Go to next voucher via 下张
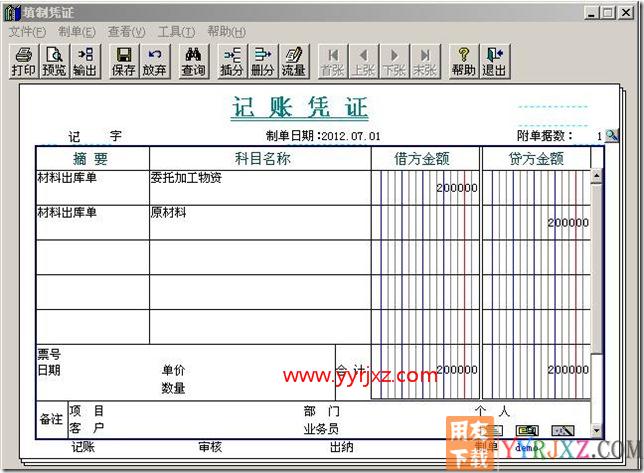 coord(394,61)
